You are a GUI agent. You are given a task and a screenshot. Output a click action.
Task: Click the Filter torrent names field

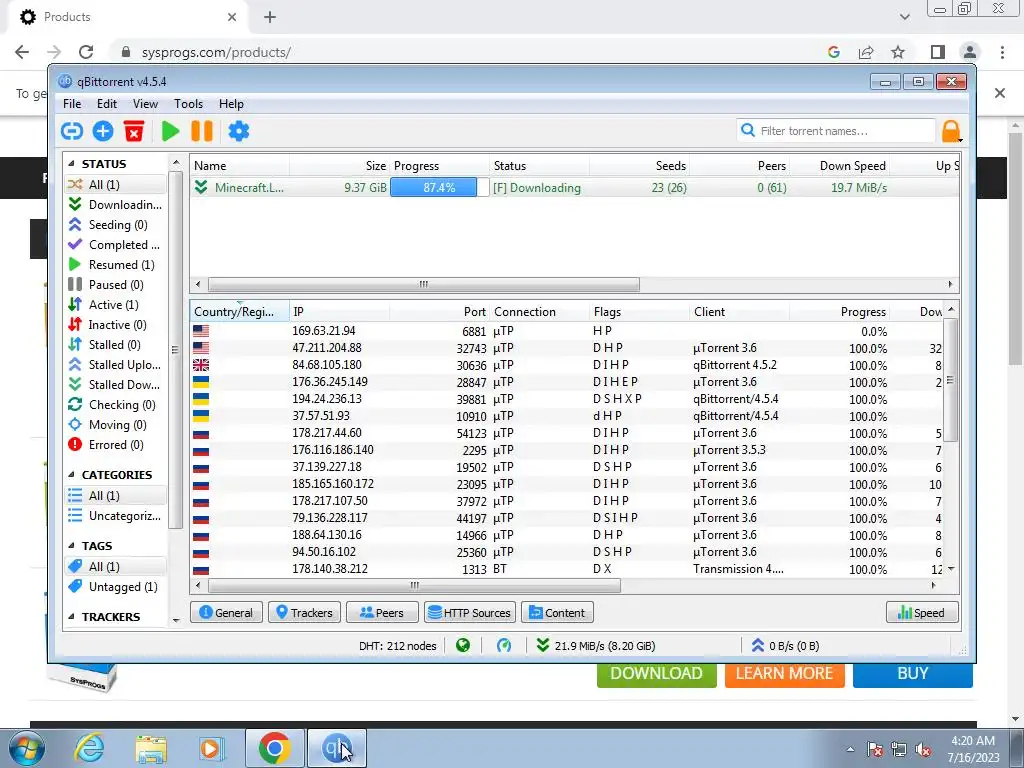pos(836,131)
